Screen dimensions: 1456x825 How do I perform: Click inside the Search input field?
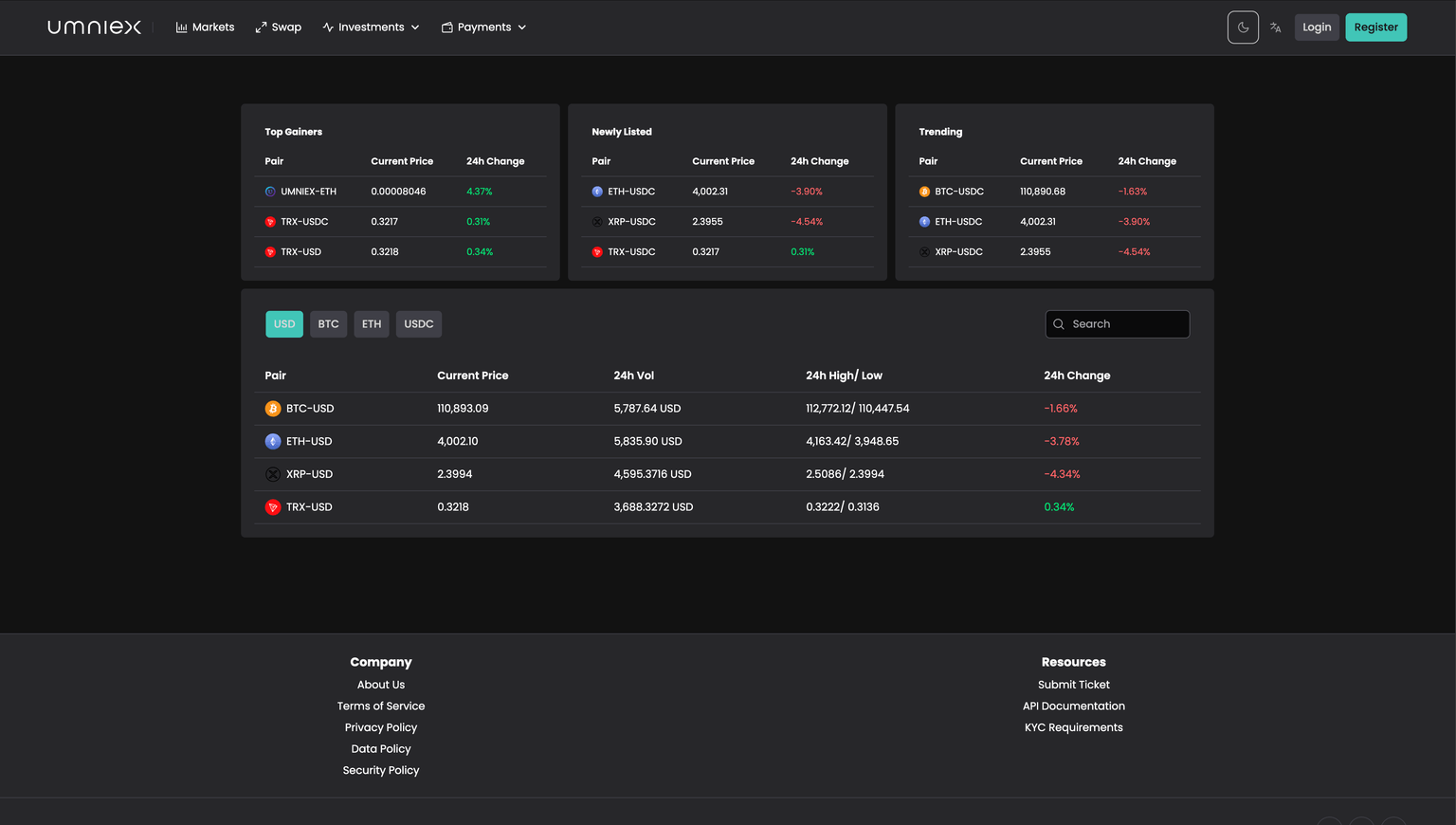click(x=1119, y=323)
